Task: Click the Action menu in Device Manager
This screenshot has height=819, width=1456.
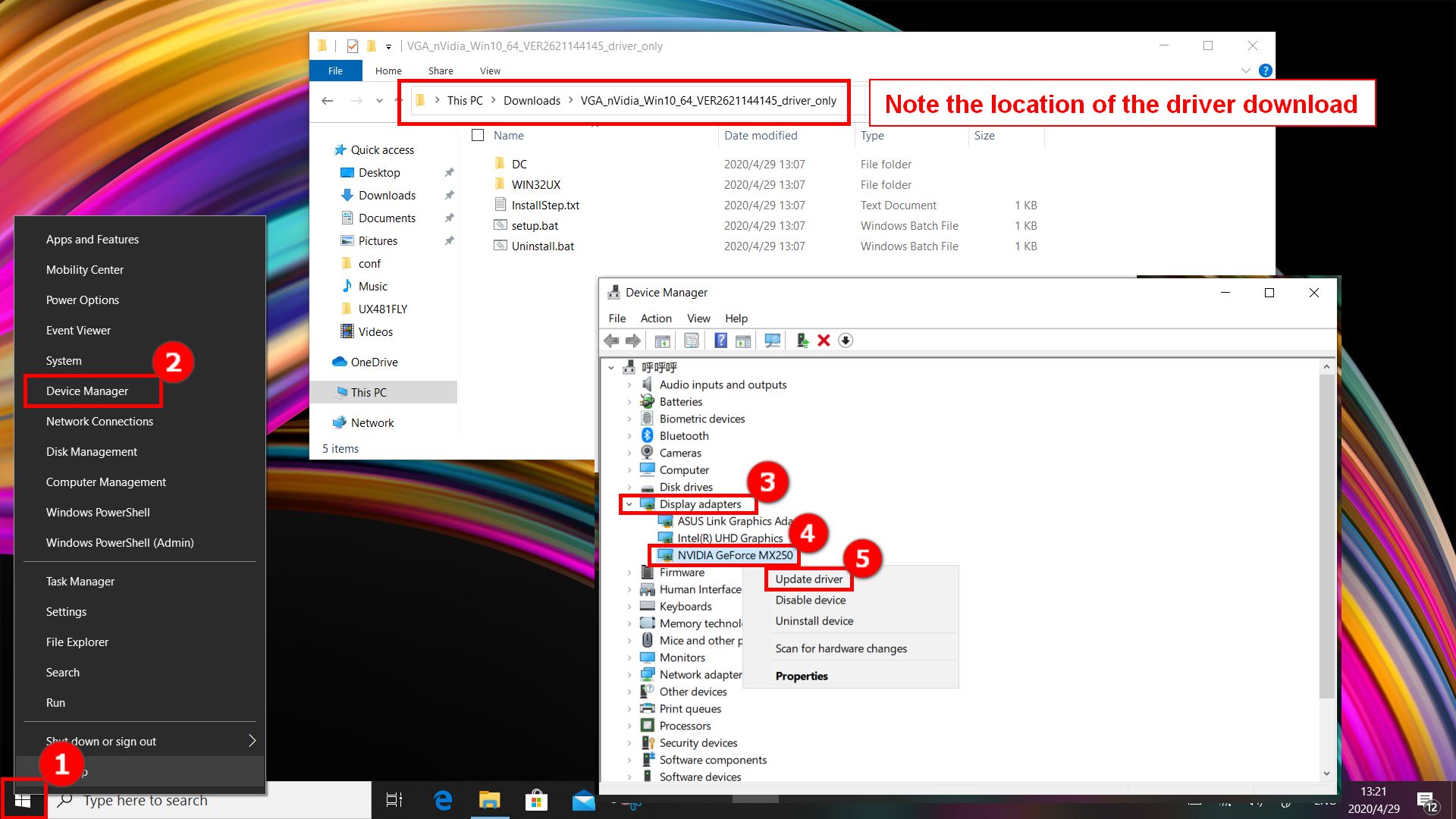Action: [655, 317]
